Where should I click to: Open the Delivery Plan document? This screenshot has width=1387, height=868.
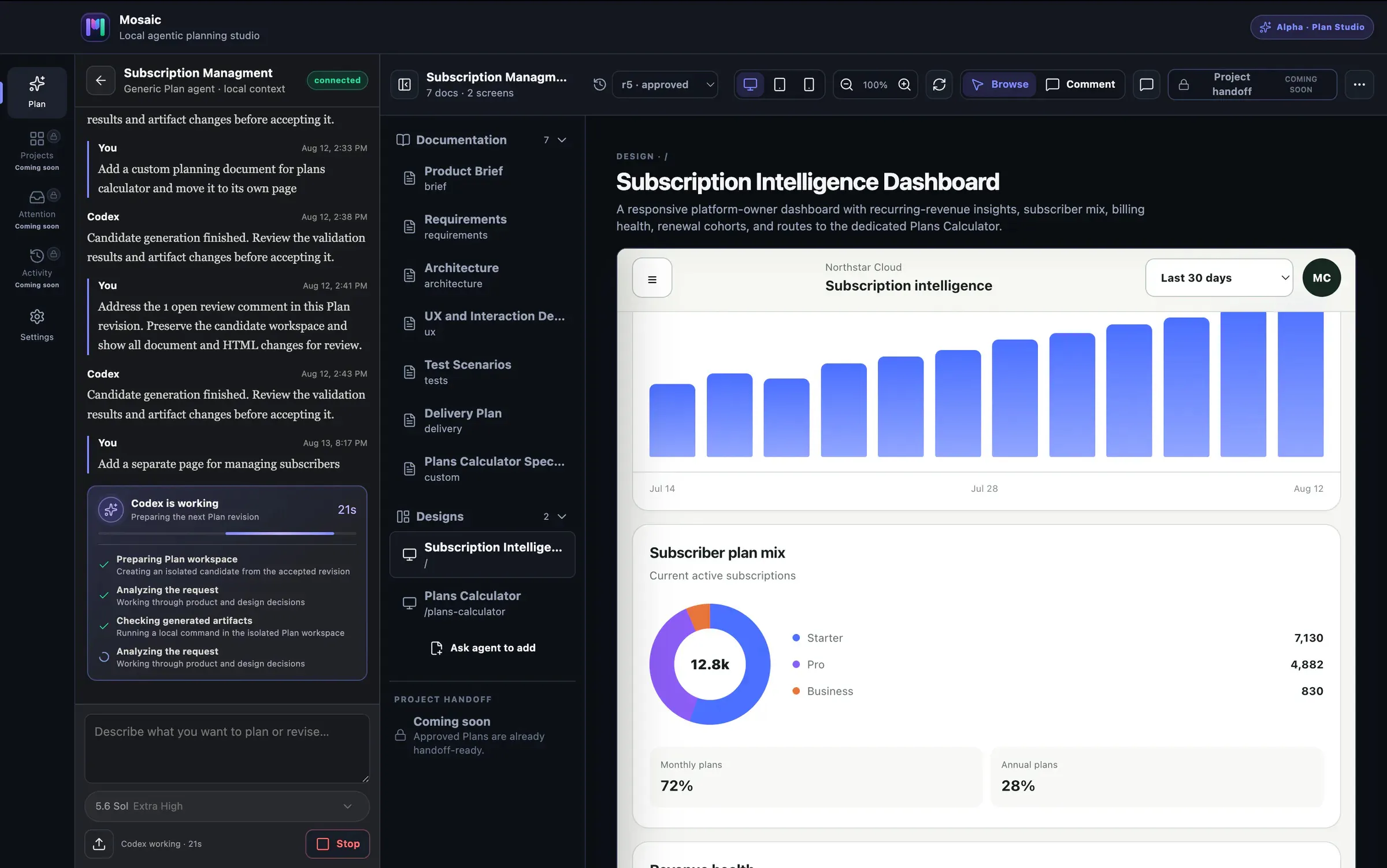pyautogui.click(x=483, y=420)
